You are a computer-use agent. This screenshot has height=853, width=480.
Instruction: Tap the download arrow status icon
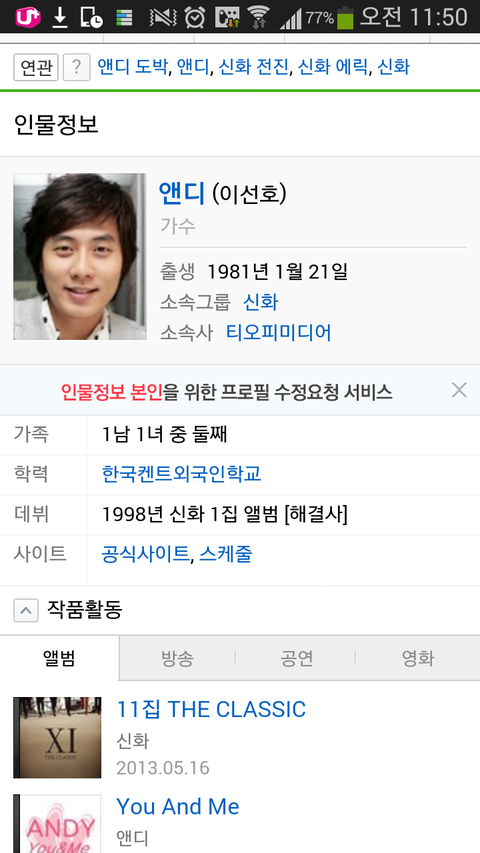(60, 18)
